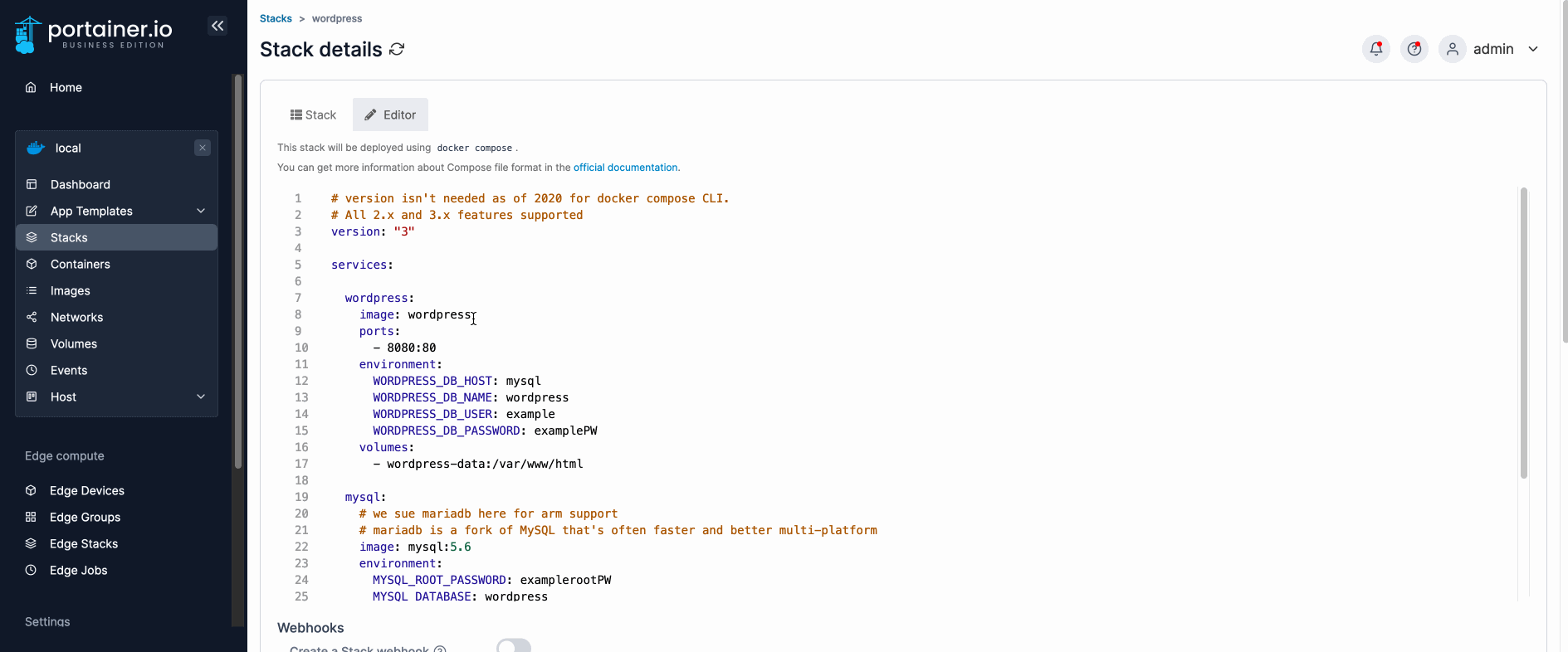Screen dimensions: 1568x652
Task: Click the App Templates edit icon
Action: click(32, 211)
